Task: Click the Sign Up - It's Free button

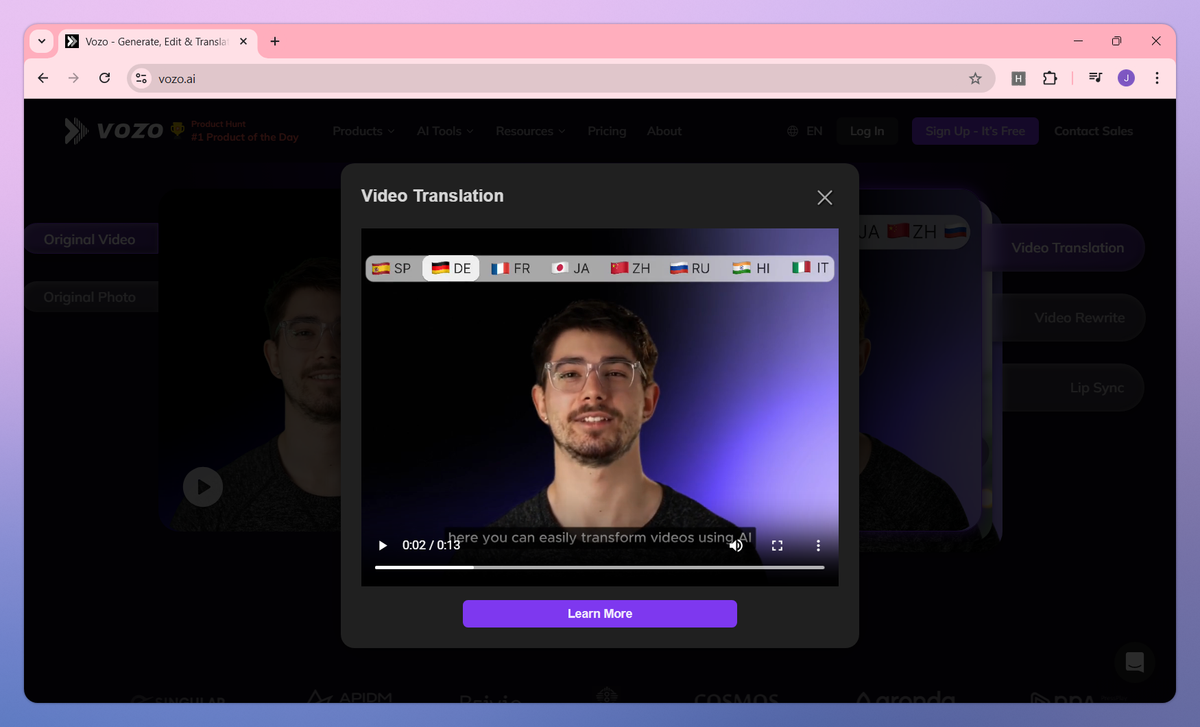Action: point(975,130)
